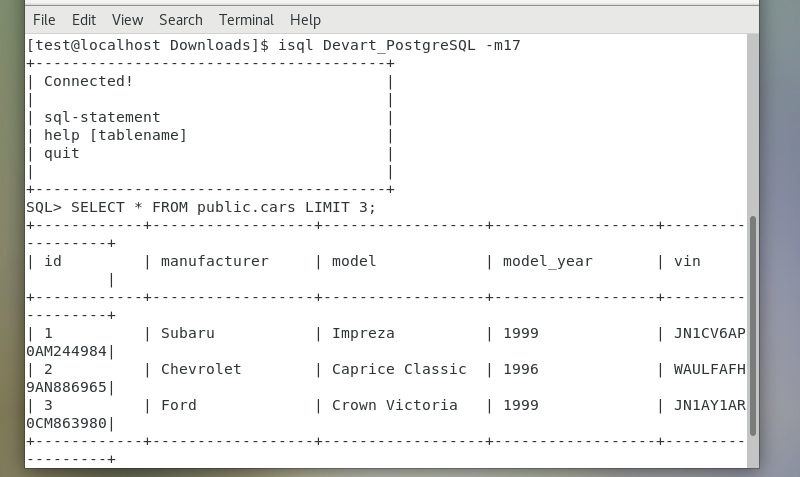Click the terminal vertical scrollbar thumb
This screenshot has height=477, width=800.
(x=753, y=326)
